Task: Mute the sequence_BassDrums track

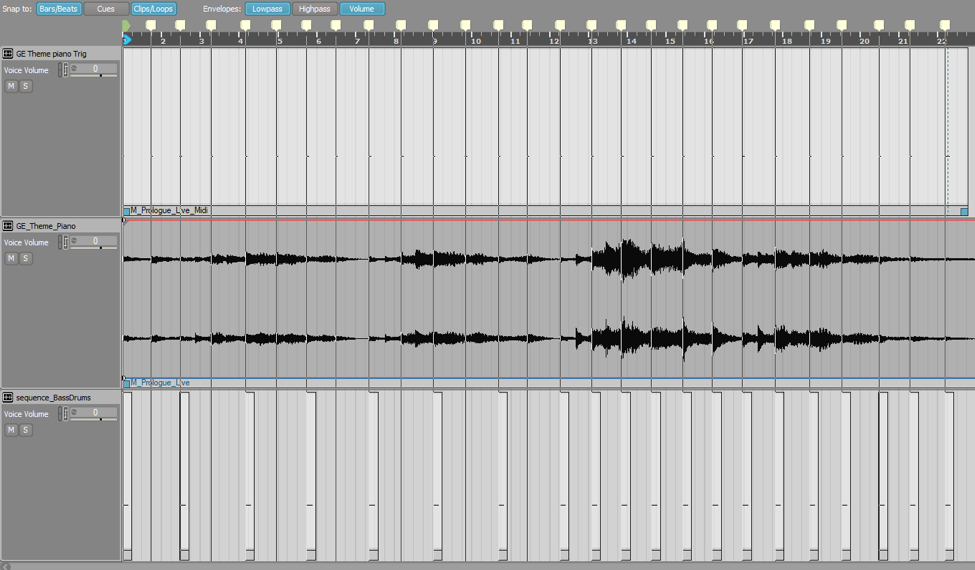Action: pyautogui.click(x=11, y=430)
